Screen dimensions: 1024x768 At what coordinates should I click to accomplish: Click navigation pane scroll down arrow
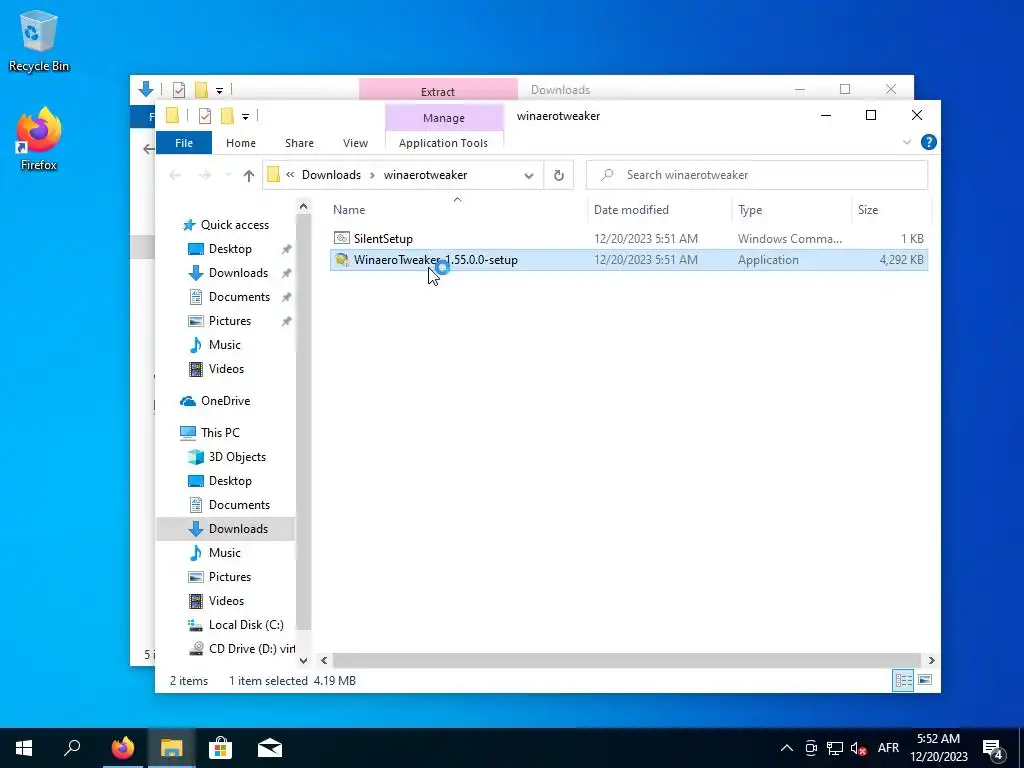point(303,660)
